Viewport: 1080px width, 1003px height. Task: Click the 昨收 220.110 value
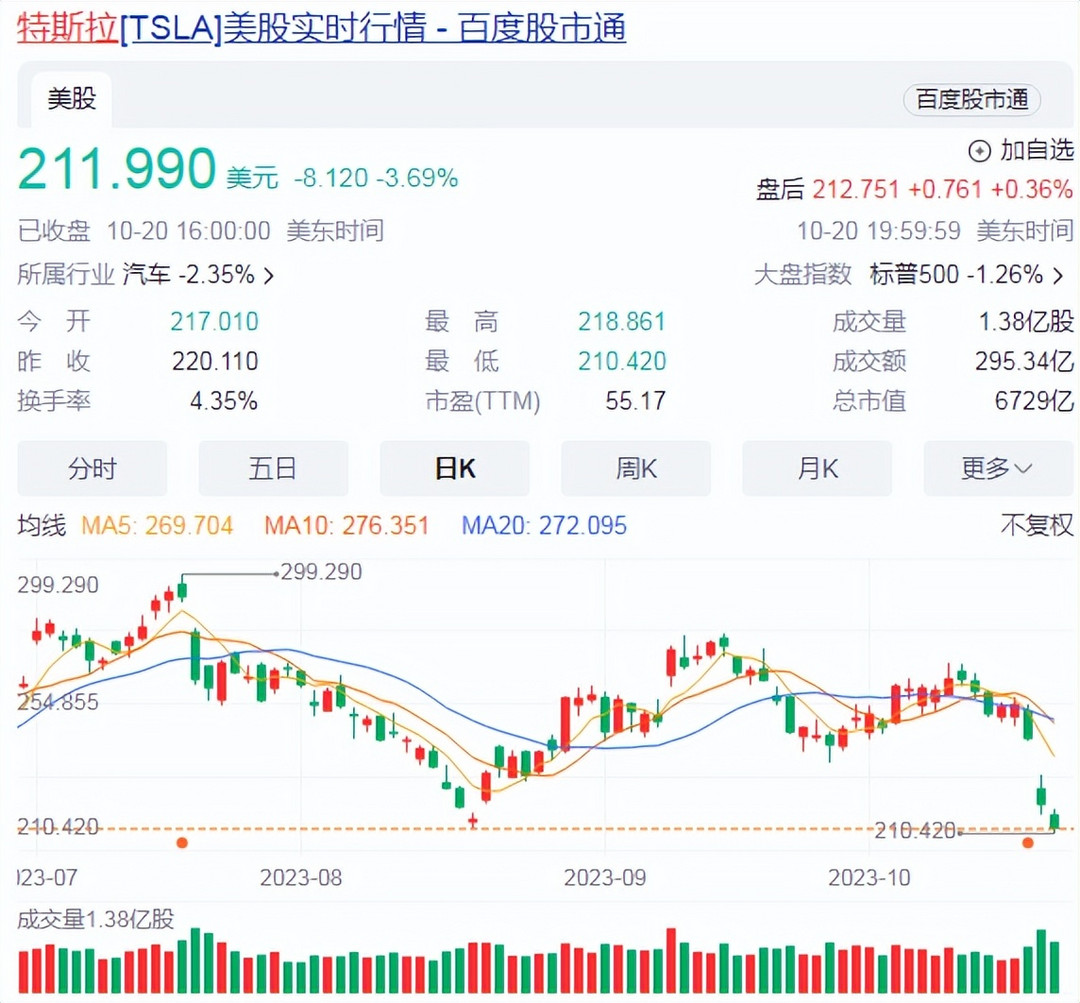coord(215,361)
